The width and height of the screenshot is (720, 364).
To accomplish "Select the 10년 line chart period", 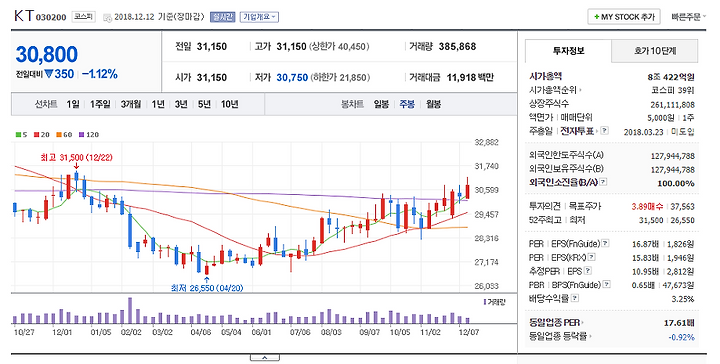I will click(x=230, y=105).
